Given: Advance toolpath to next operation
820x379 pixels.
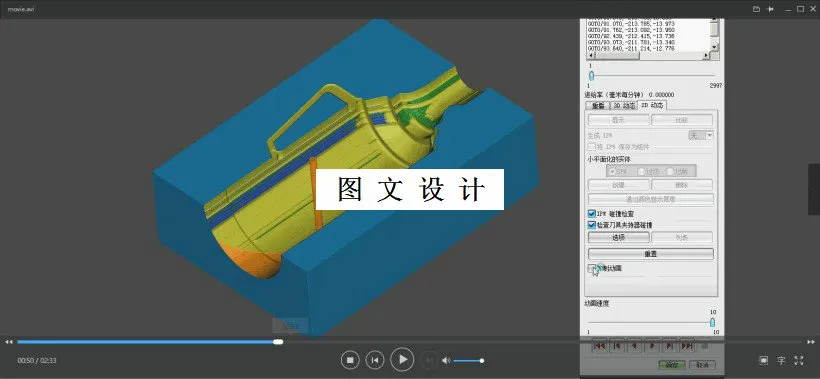Looking at the screenshot, I should click(x=687, y=346).
